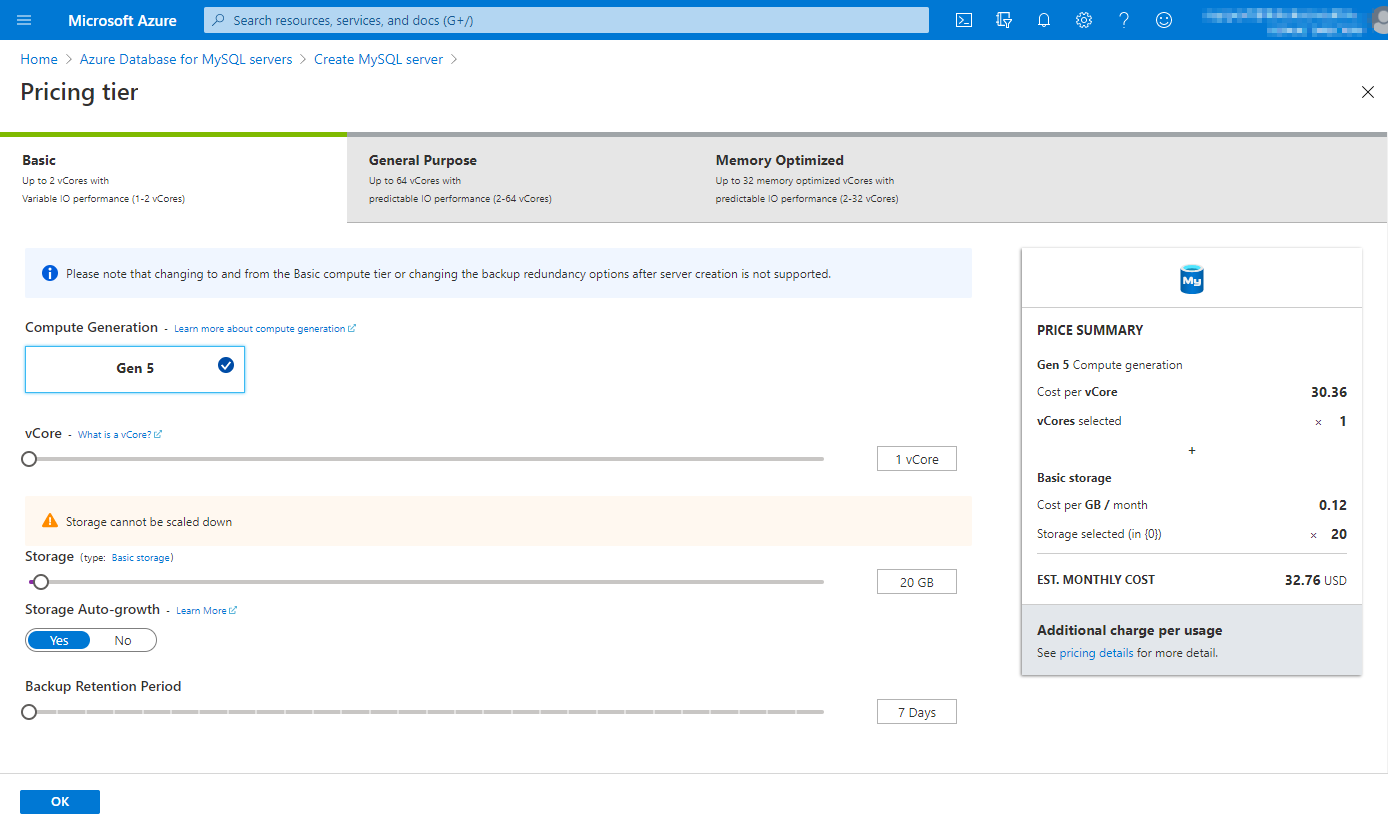Open Learn more about compute generation
This screenshot has width=1388, height=827.
[x=265, y=328]
